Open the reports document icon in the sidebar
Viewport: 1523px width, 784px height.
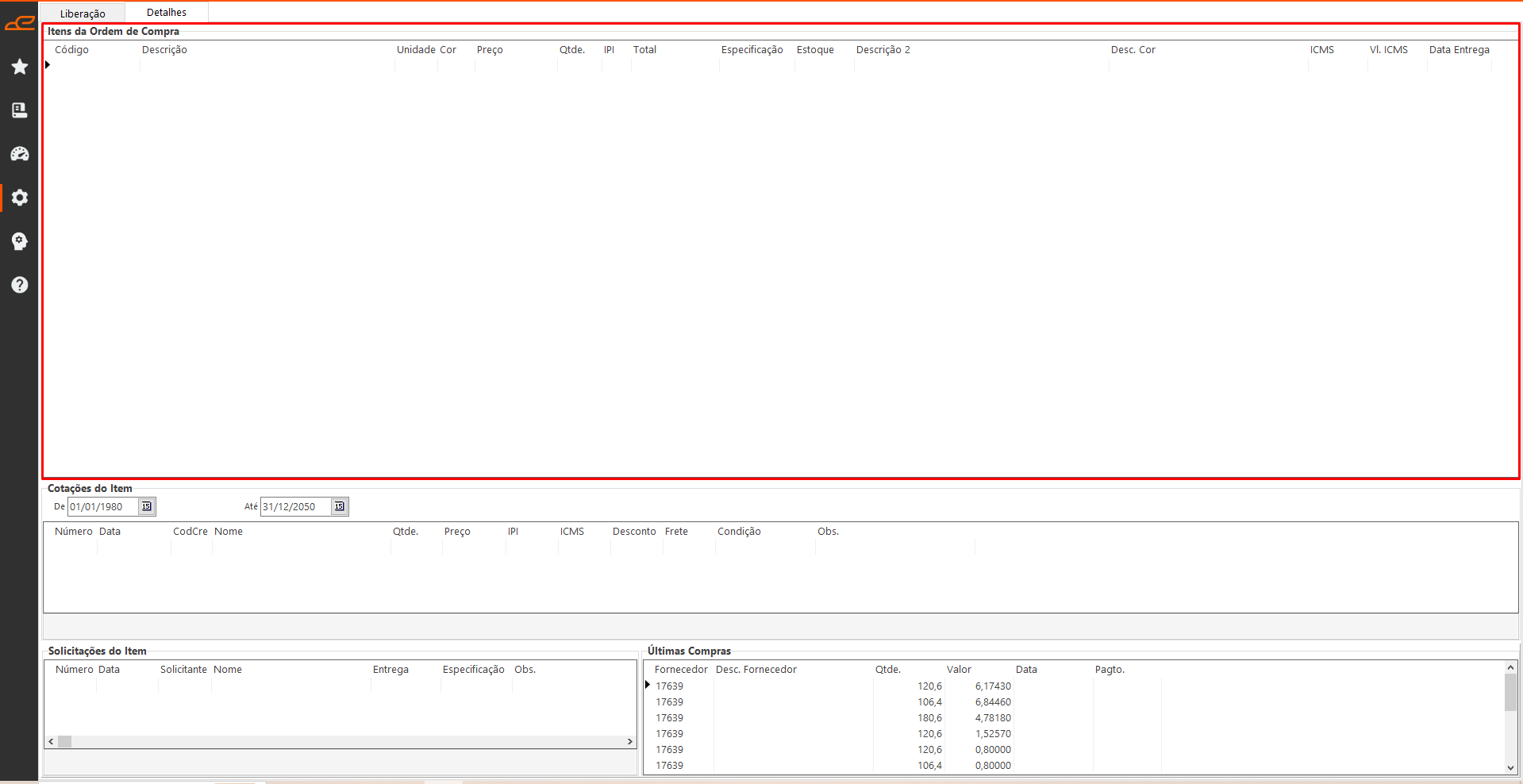coord(19,110)
